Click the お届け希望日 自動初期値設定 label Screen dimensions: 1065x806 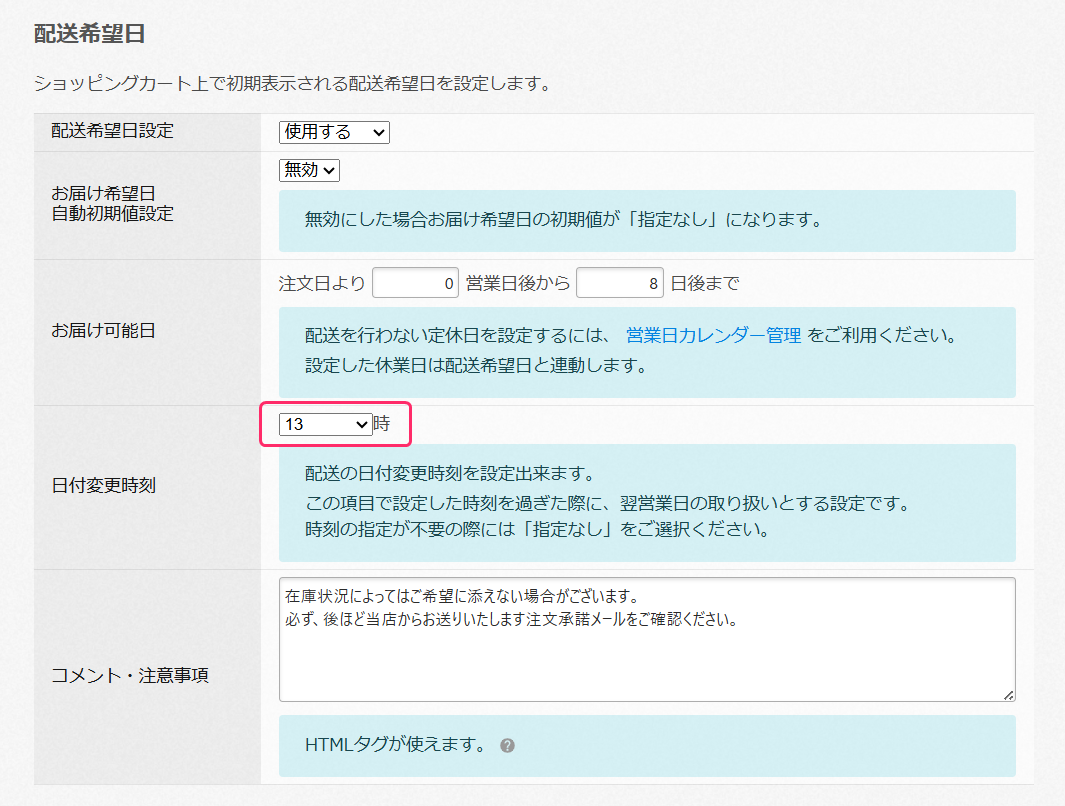(113, 204)
